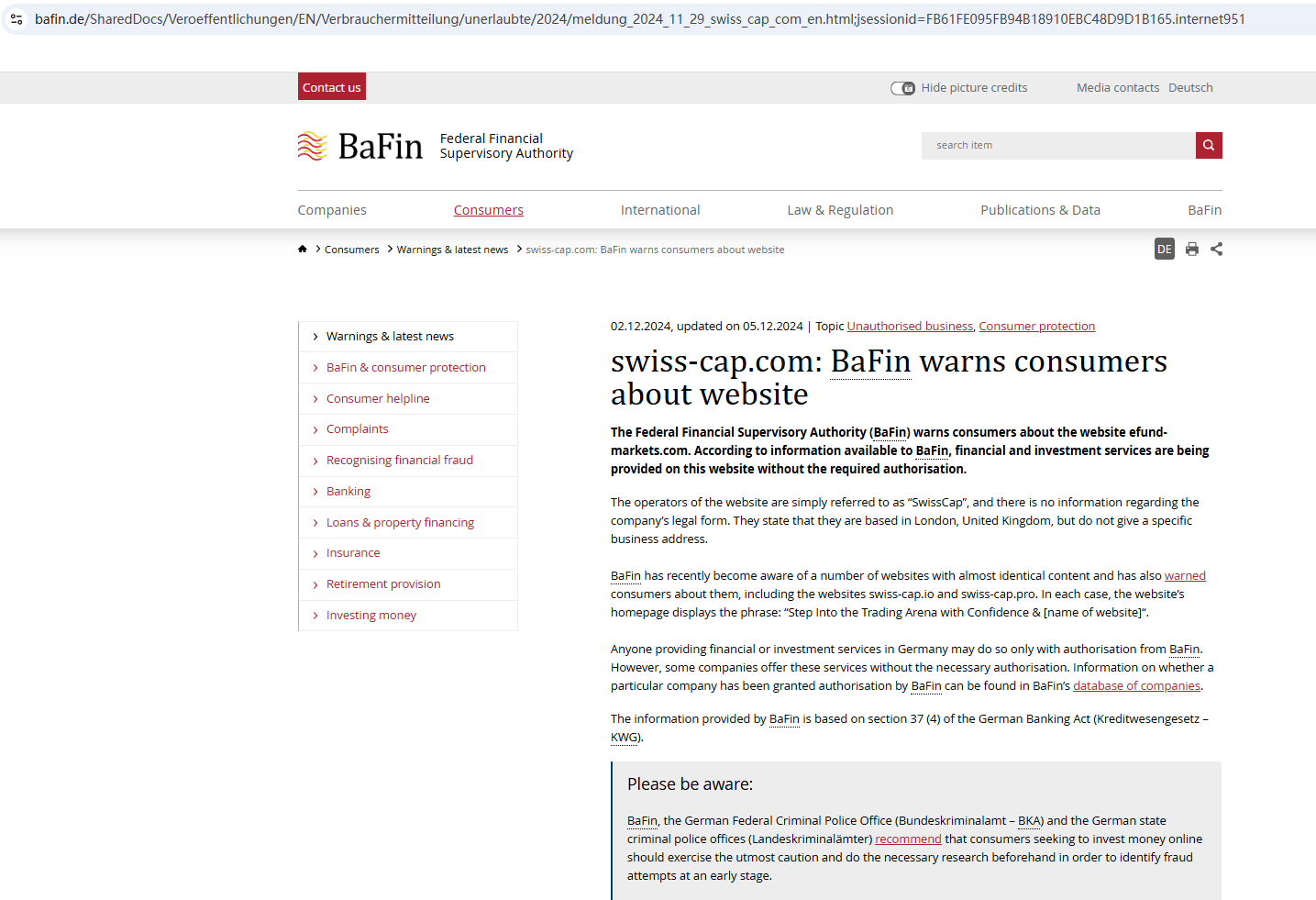
Task: Click the 'Please be aware:' heading
Action: pos(690,784)
